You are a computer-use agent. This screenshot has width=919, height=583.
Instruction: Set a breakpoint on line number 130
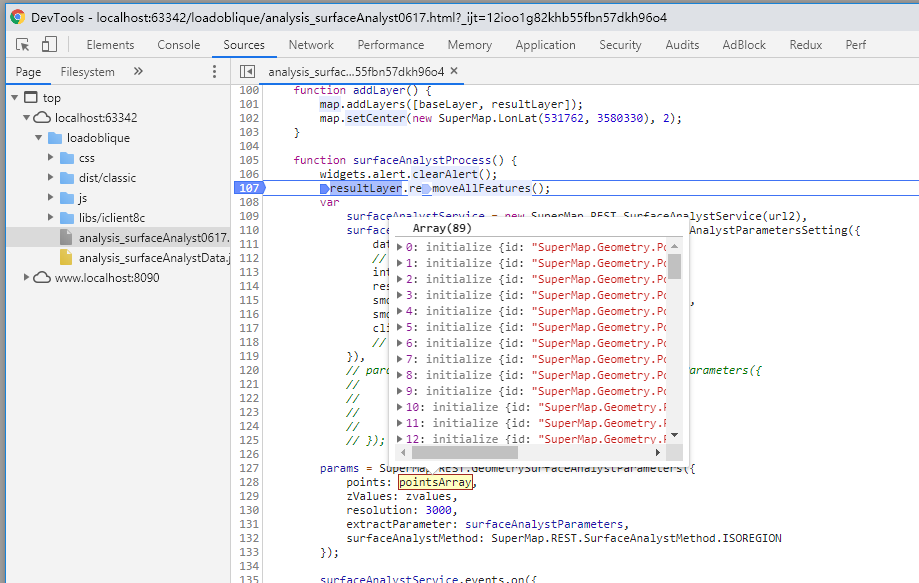tap(249, 510)
